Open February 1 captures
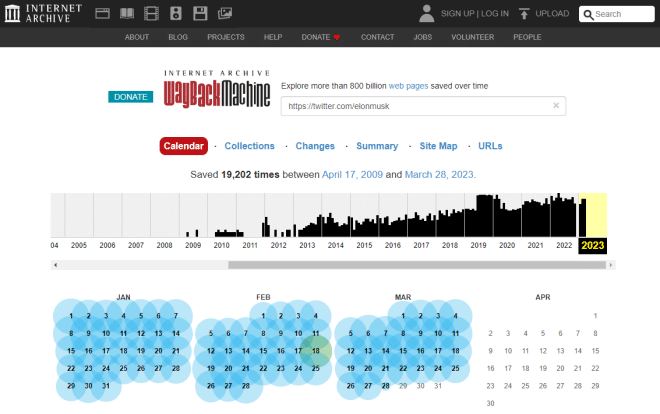The height and width of the screenshot is (414, 660). pyautogui.click(x=263, y=316)
